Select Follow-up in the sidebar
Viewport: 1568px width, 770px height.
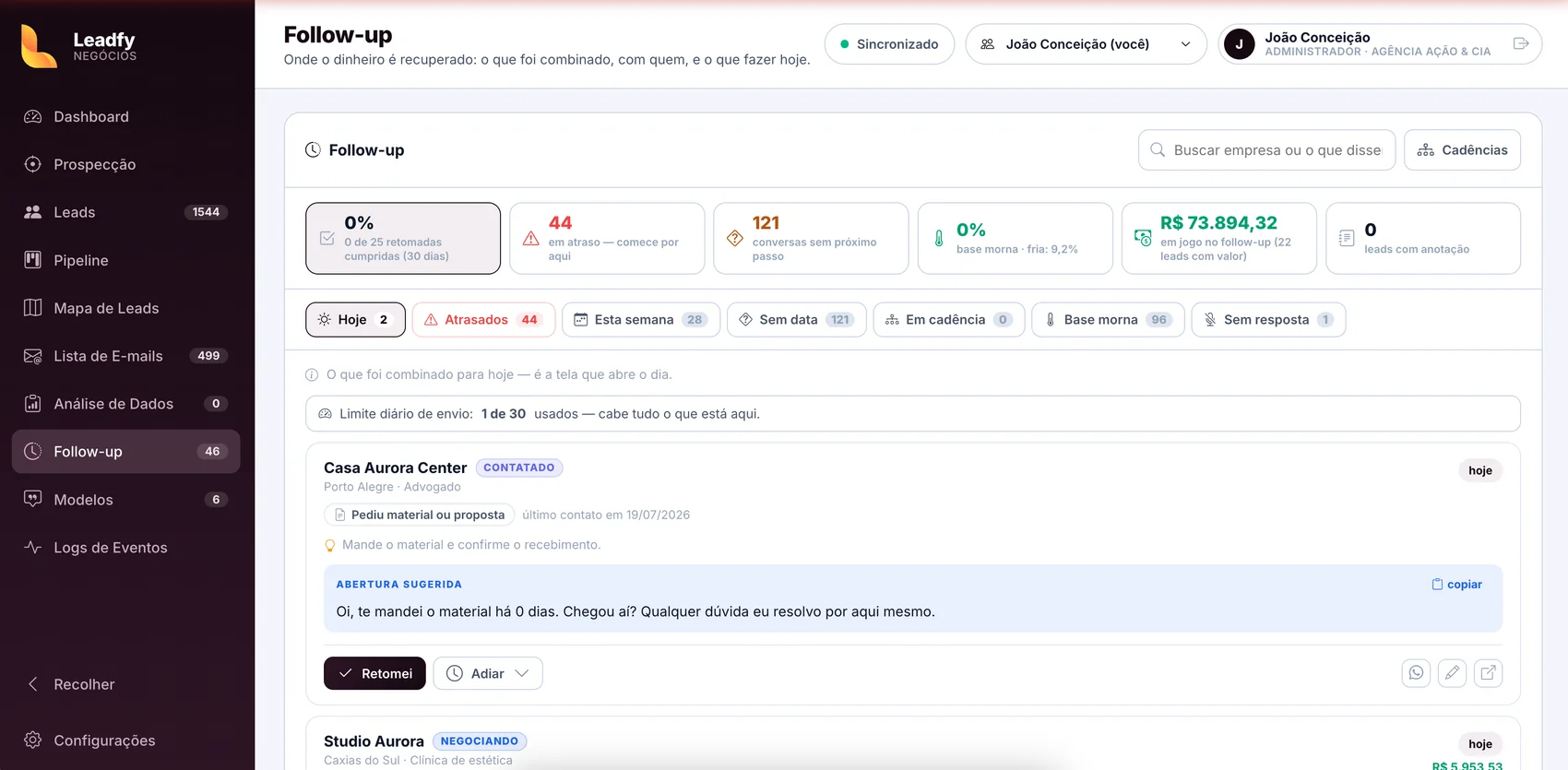click(x=126, y=452)
